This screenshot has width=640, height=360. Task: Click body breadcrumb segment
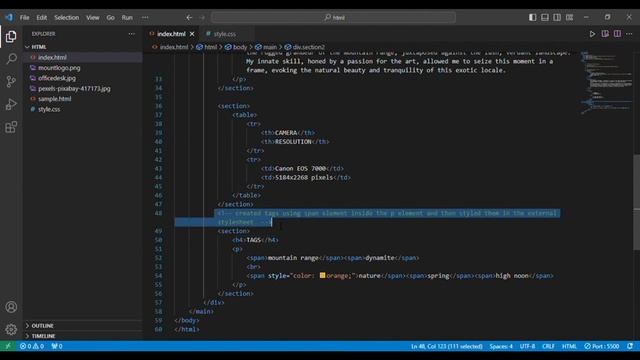pos(240,47)
